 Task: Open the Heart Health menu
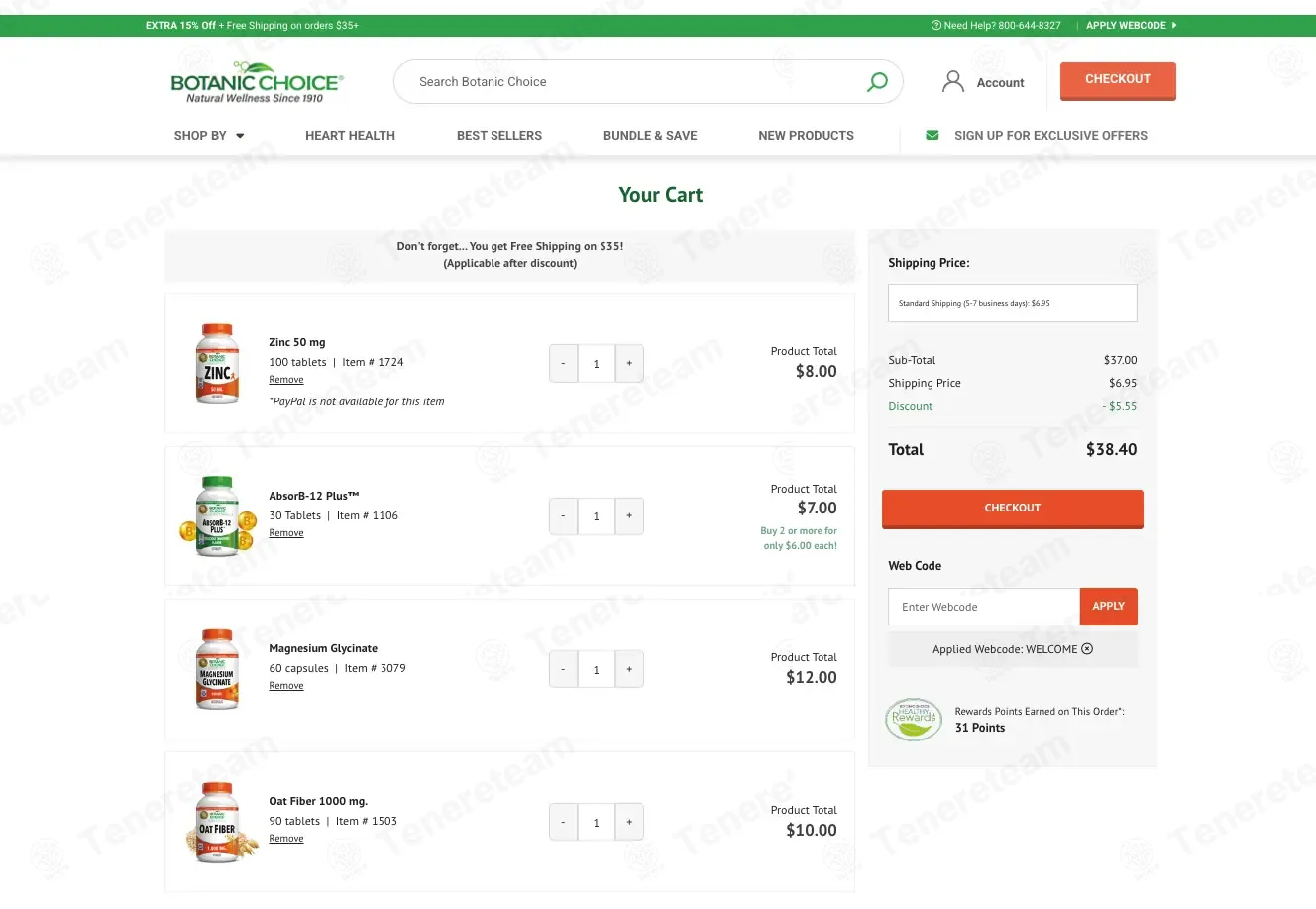click(x=350, y=136)
